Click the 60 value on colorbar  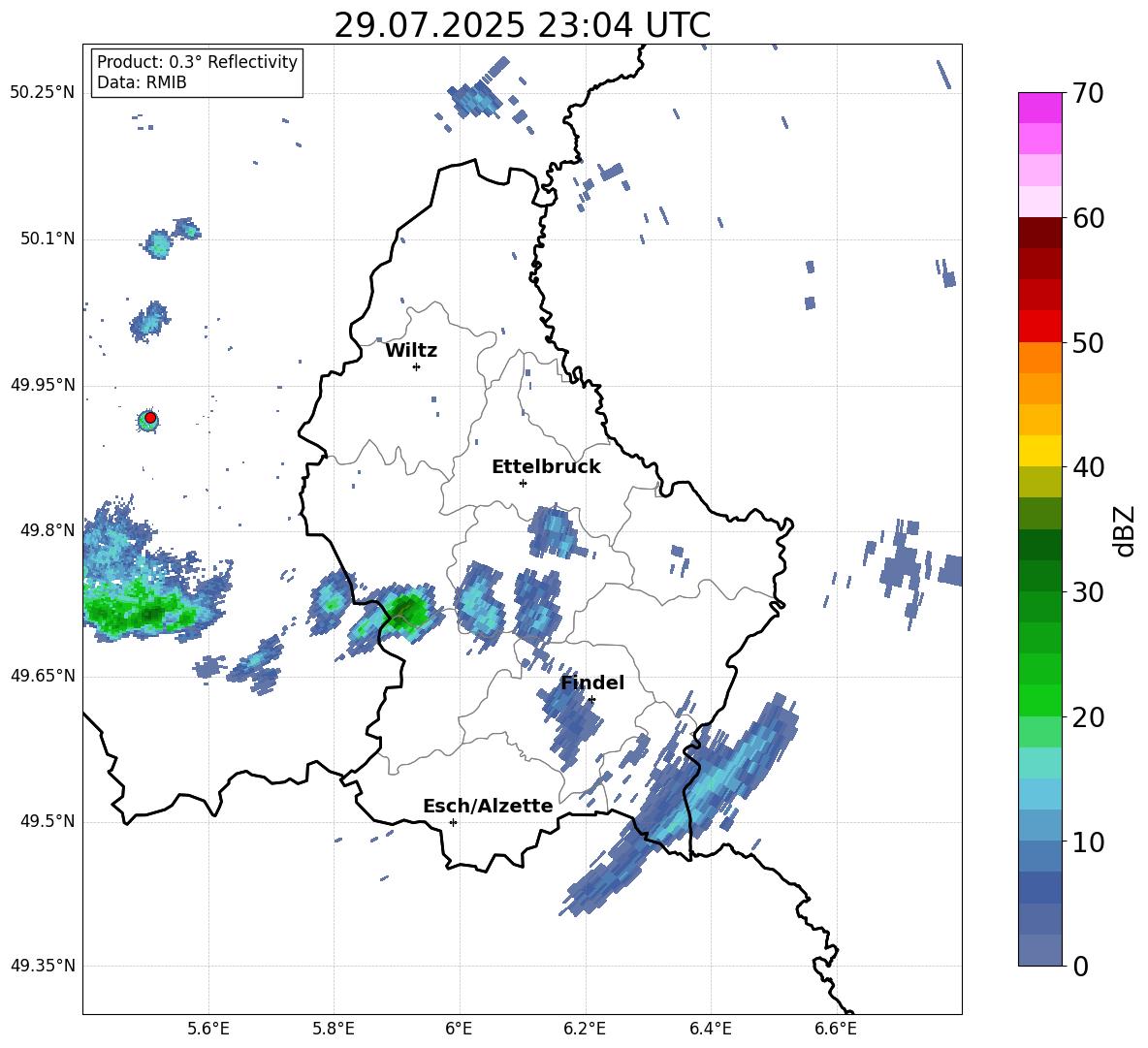click(x=1087, y=218)
